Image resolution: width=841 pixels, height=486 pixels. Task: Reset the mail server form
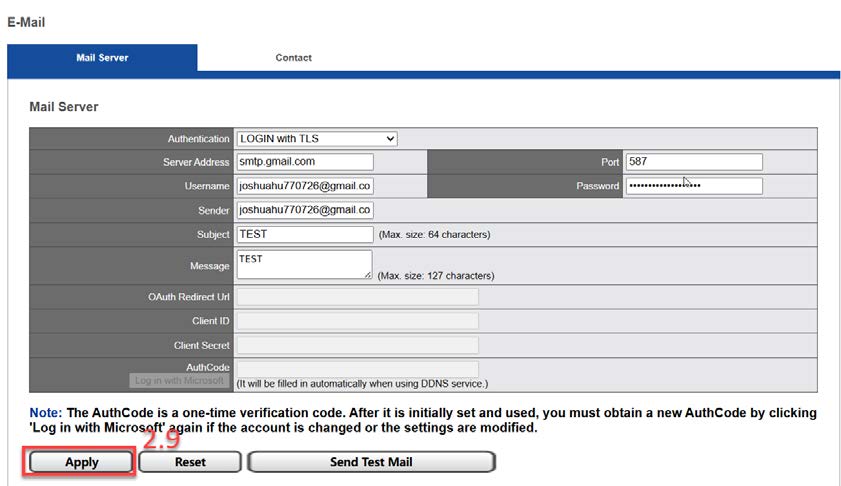tap(190, 462)
